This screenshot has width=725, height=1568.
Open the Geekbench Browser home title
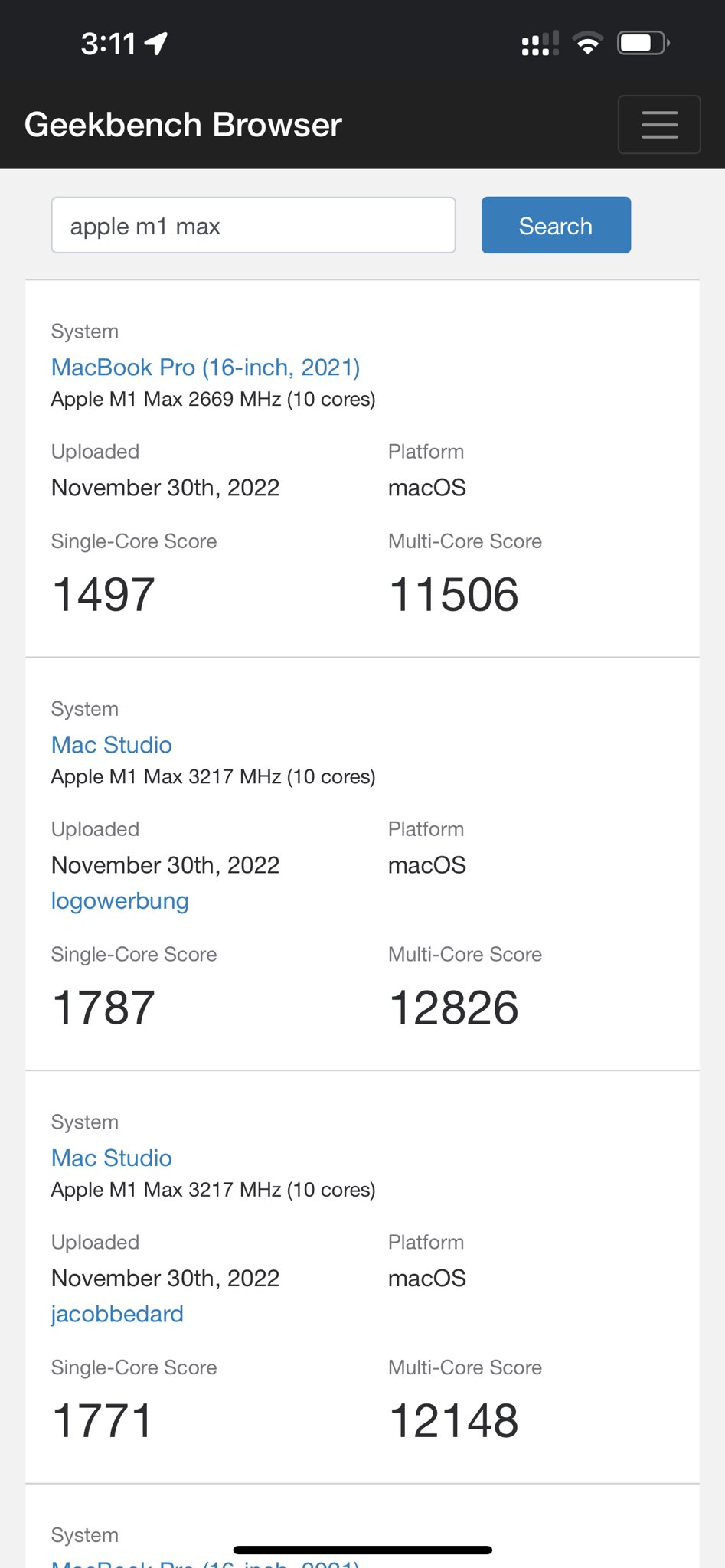point(183,125)
